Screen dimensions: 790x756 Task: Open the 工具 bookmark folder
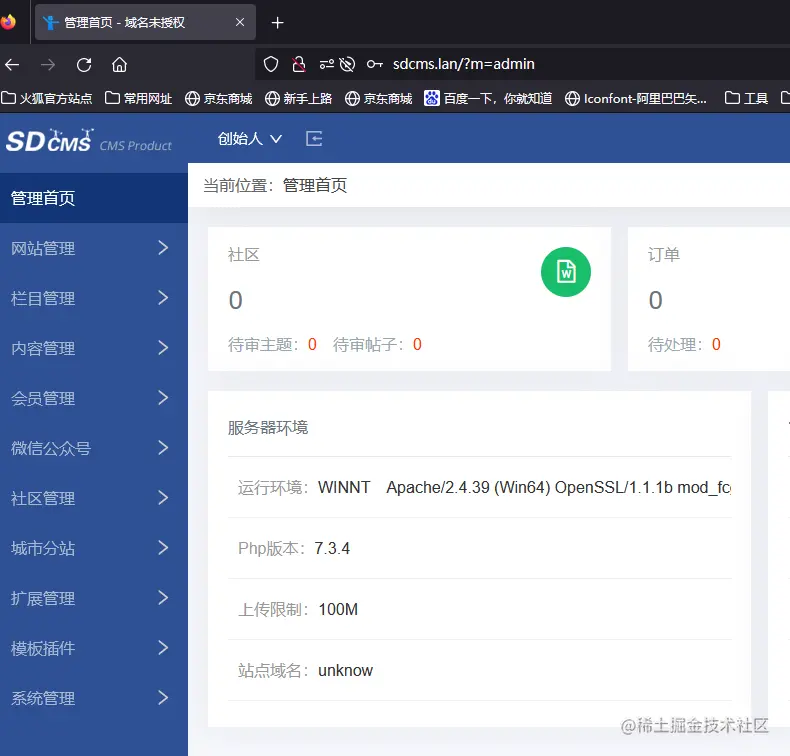click(x=746, y=98)
